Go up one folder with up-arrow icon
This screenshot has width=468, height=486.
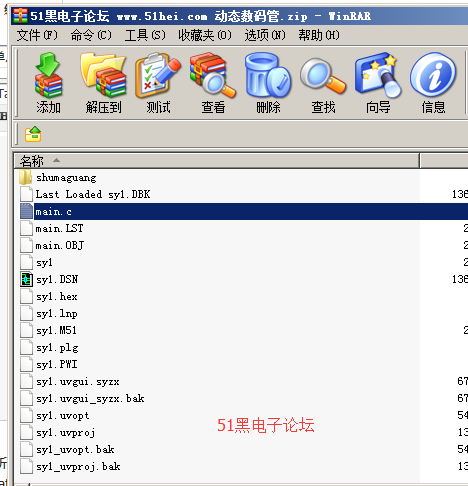coord(33,134)
